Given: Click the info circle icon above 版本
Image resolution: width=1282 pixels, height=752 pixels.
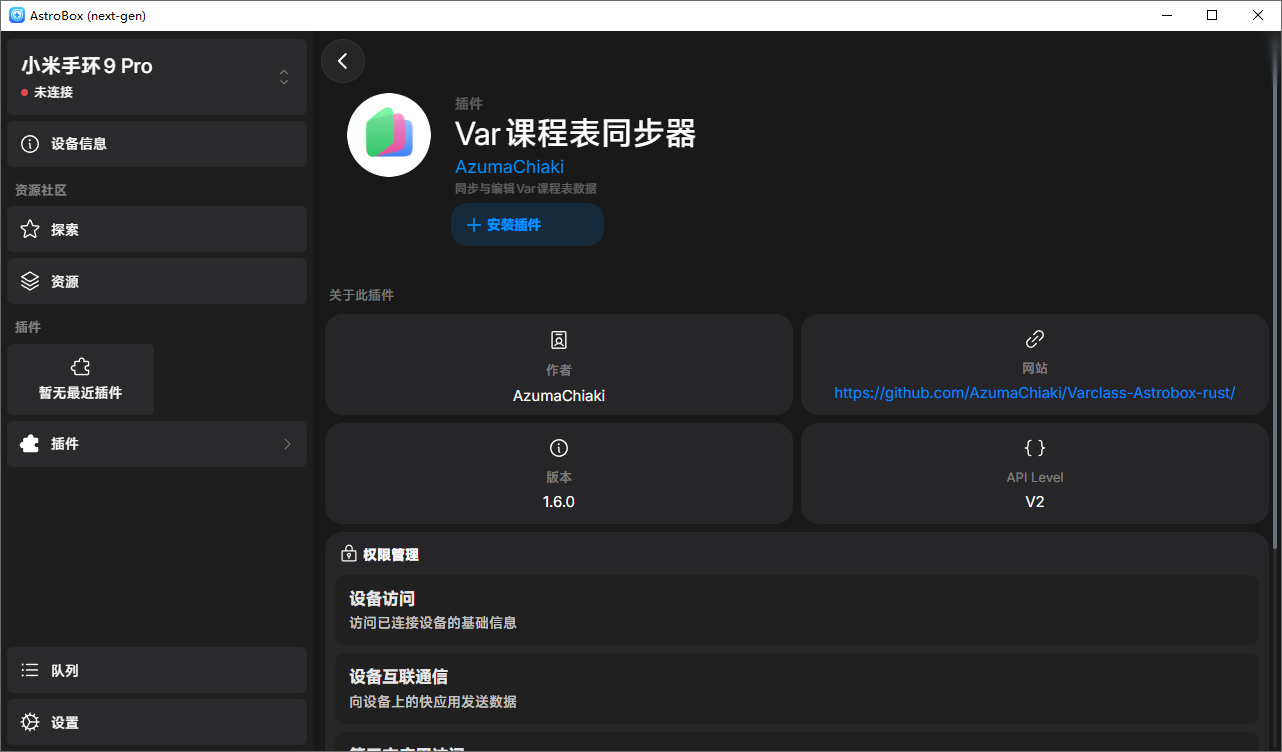Looking at the screenshot, I should pos(559,447).
